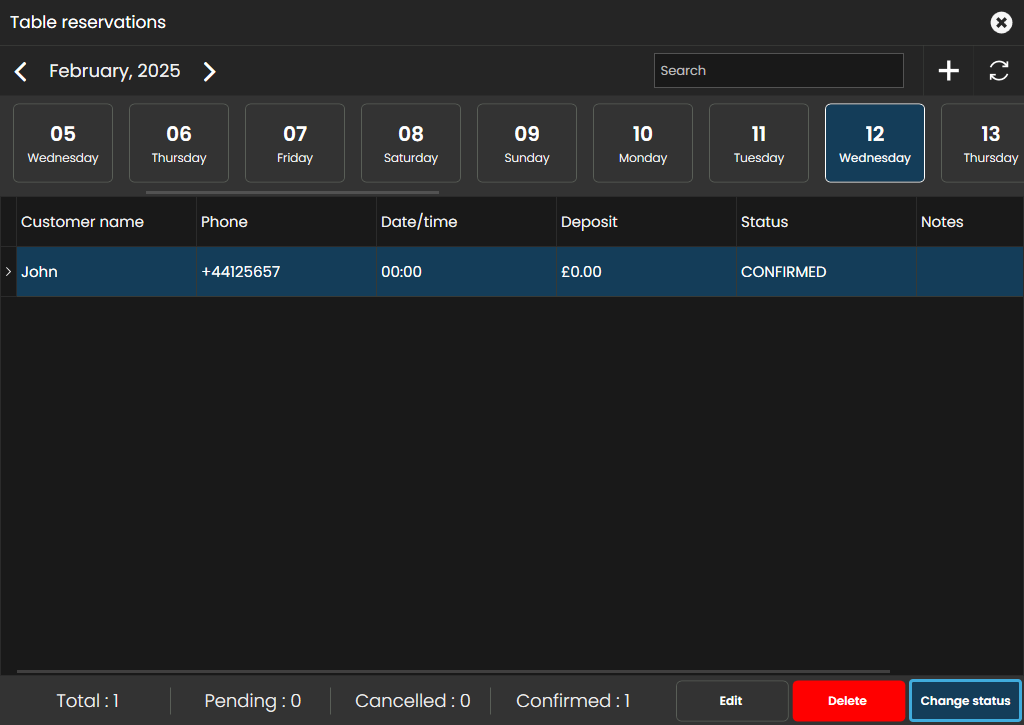Advance to next month using right arrow

coord(209,71)
